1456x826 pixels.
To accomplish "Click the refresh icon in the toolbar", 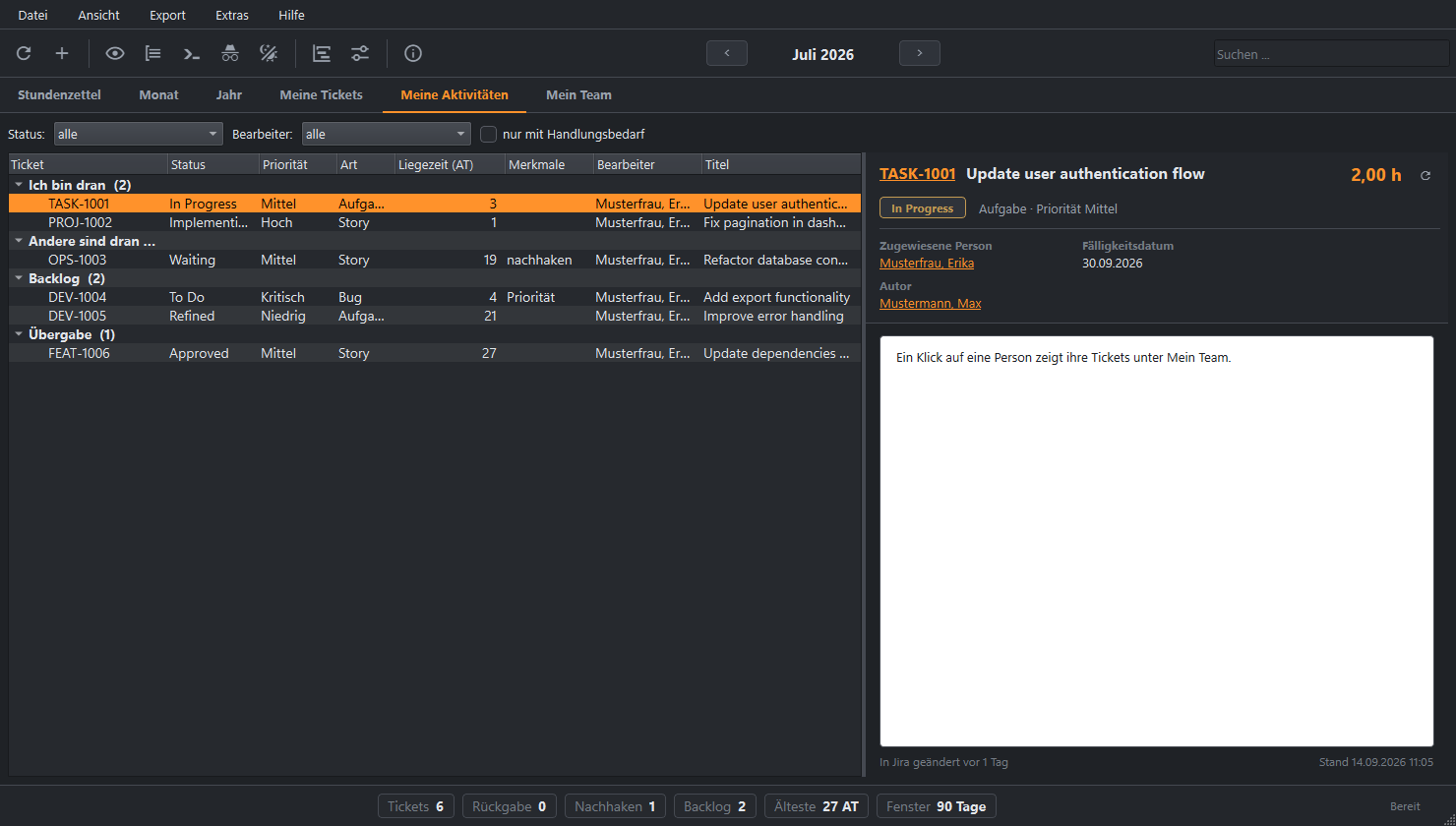I will tap(24, 53).
